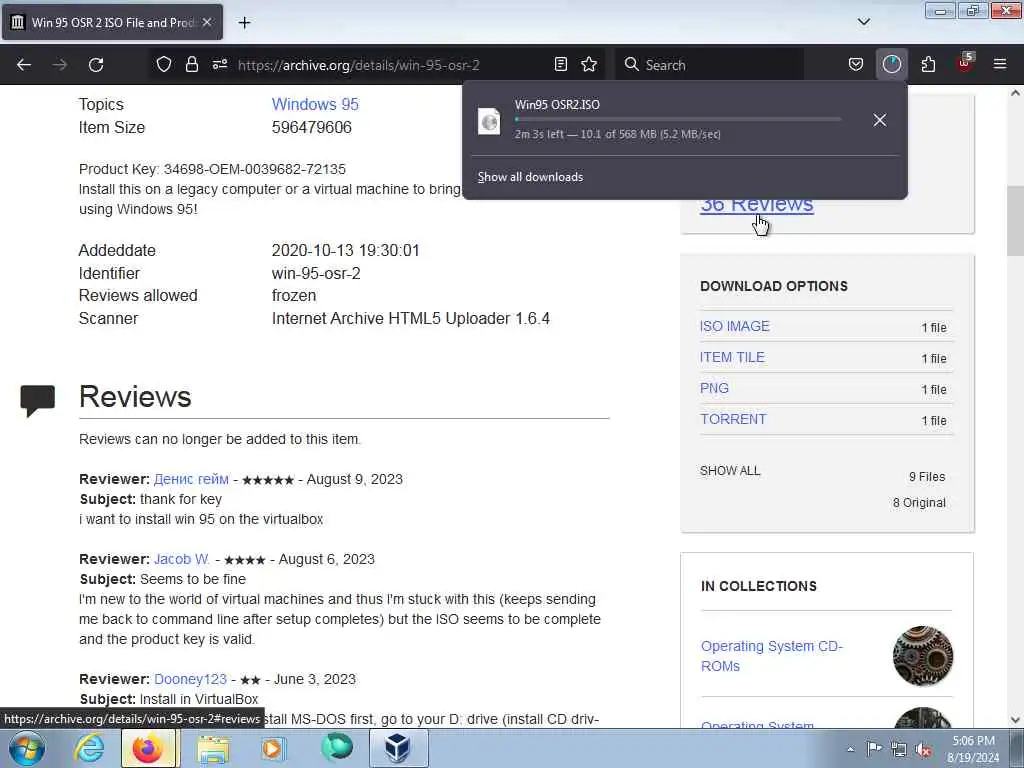This screenshot has width=1024, height=768.
Task: Download the TORRENT file
Action: [733, 419]
